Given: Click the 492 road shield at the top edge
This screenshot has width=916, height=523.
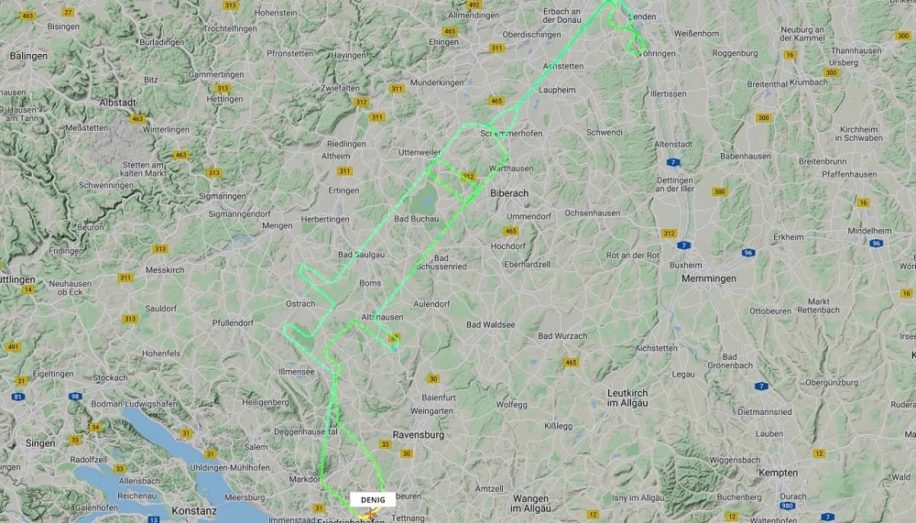Looking at the screenshot, I should coord(474,5).
